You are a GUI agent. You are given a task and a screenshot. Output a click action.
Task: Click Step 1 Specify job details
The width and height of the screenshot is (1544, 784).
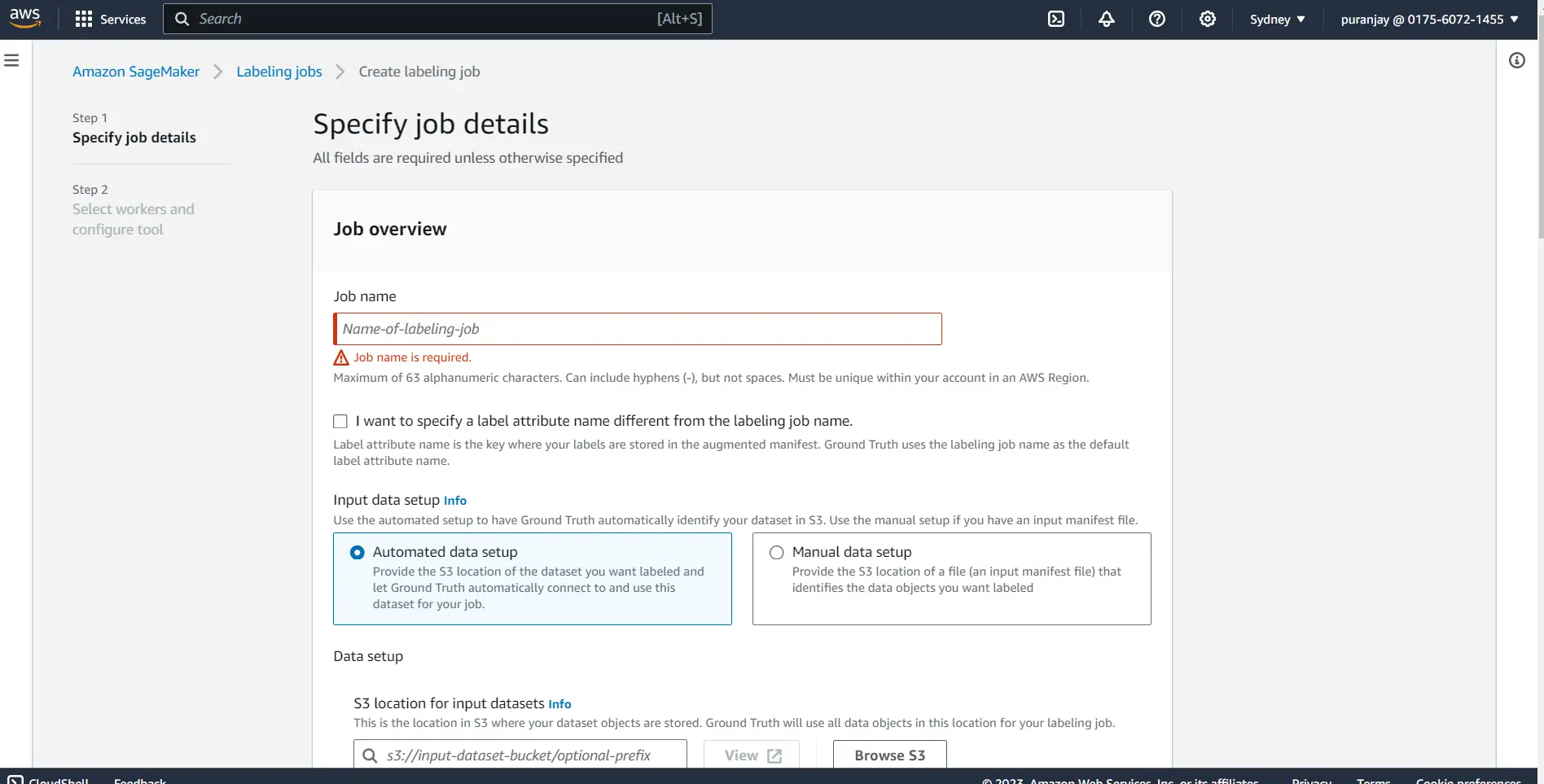(x=134, y=128)
